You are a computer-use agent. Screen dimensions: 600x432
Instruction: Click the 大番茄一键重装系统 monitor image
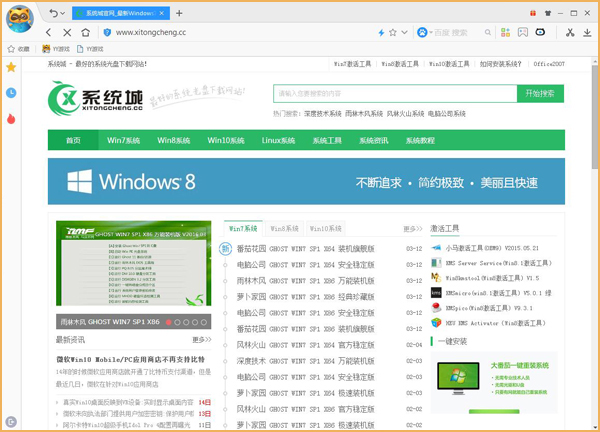(458, 378)
